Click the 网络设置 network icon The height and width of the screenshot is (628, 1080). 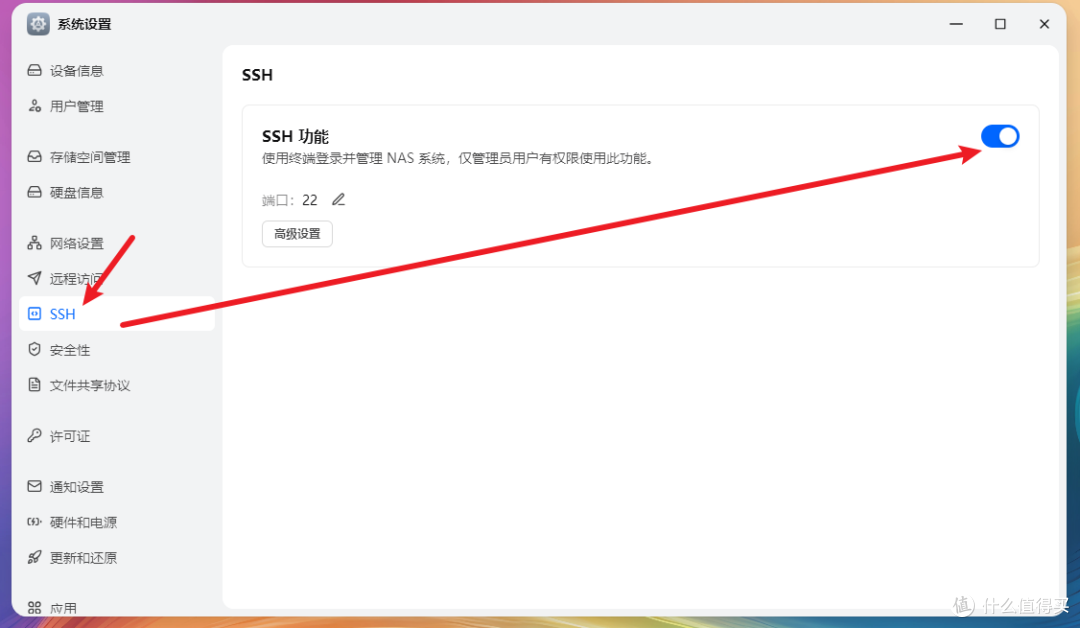[34, 243]
